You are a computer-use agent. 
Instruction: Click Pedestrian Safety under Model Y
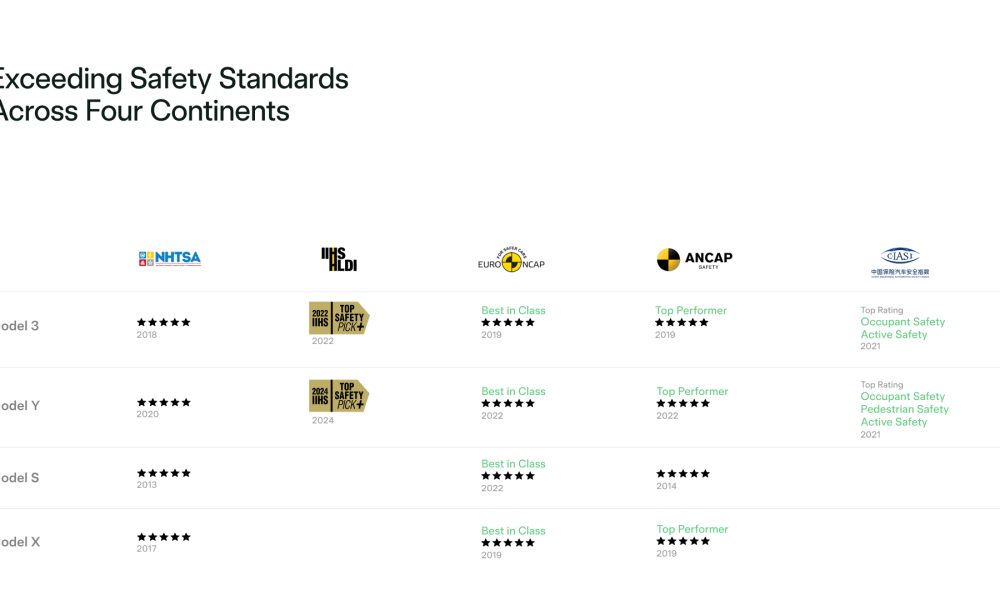904,409
